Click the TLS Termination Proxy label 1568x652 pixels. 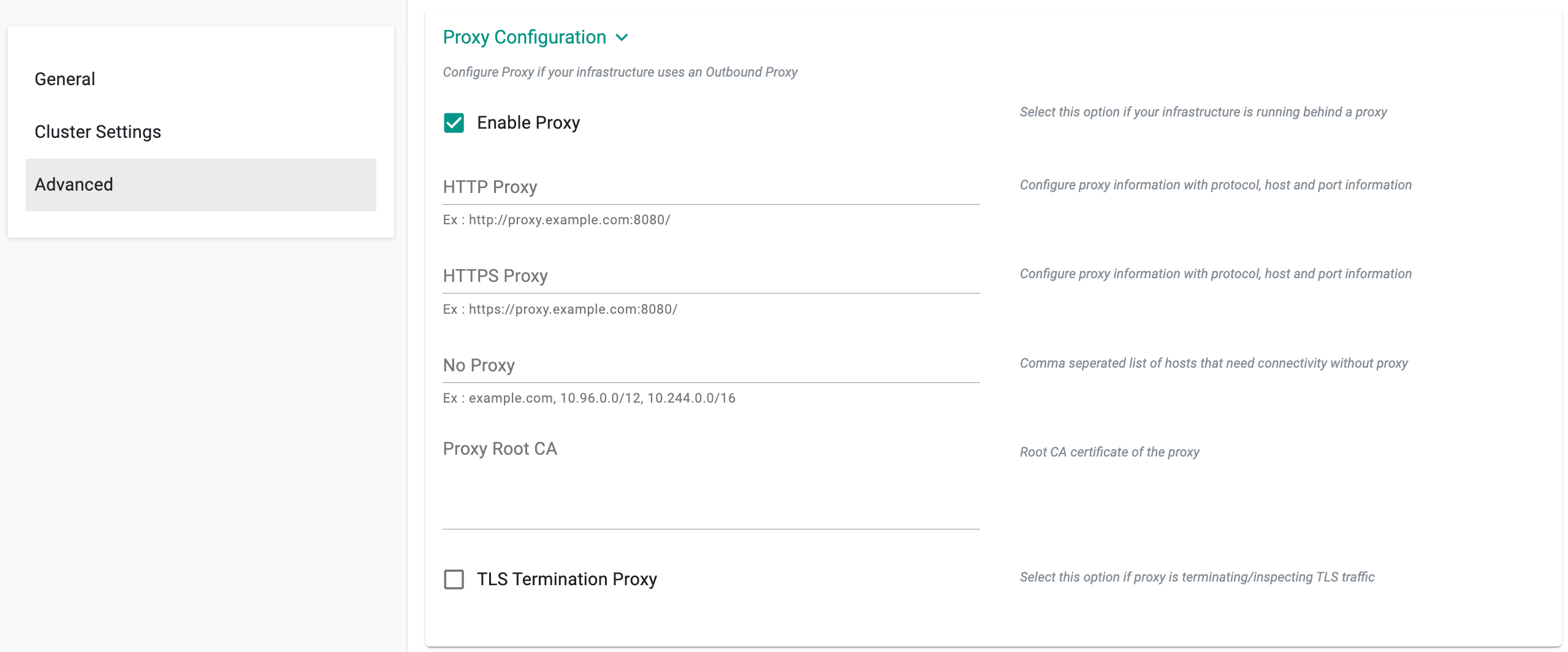point(567,579)
